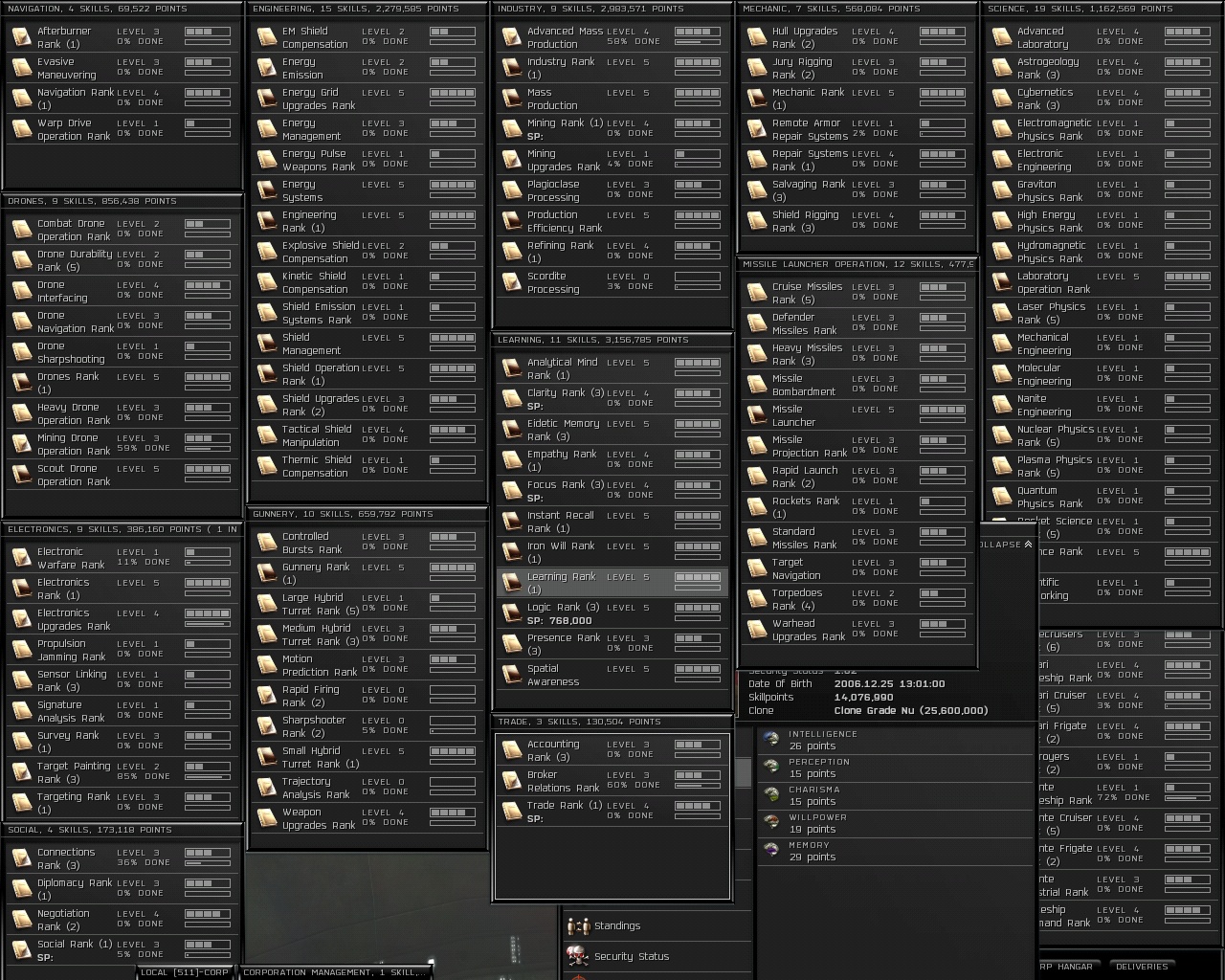Select the Laboratory Operation skill row
Screen dimensions: 1225x980
pyautogui.click(x=1103, y=282)
